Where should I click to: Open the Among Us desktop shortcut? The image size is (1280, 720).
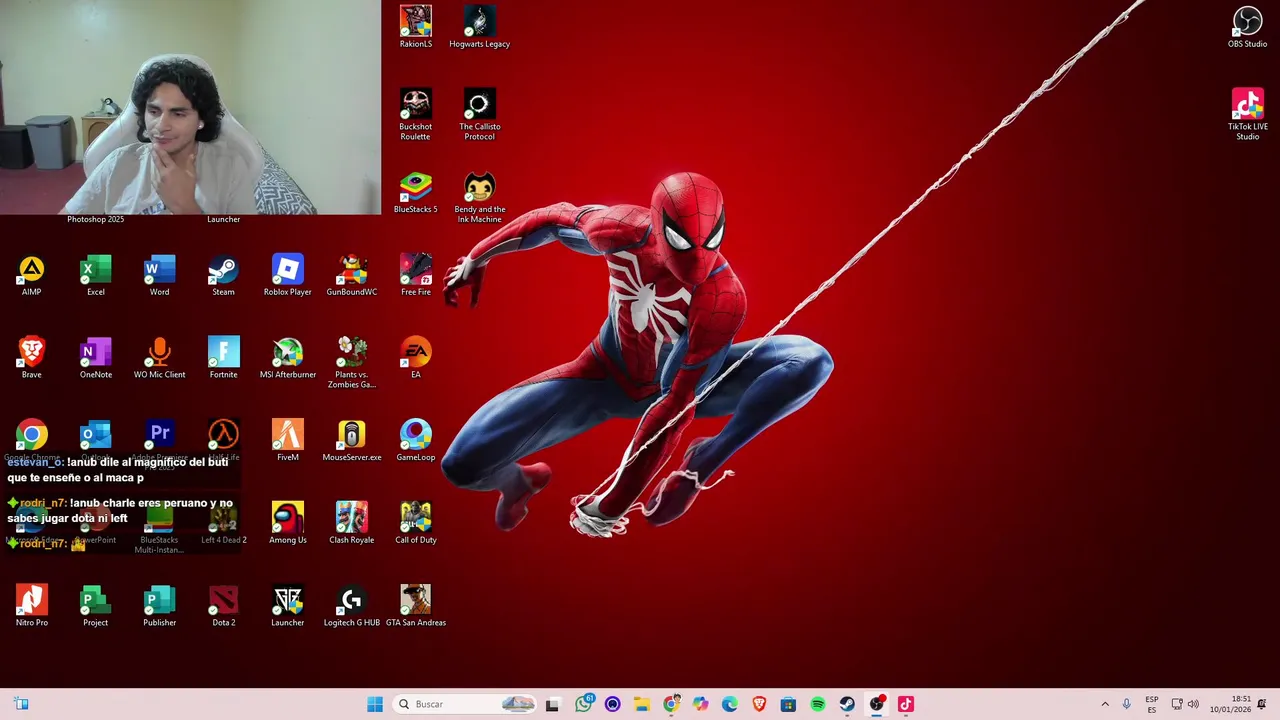tap(287, 523)
